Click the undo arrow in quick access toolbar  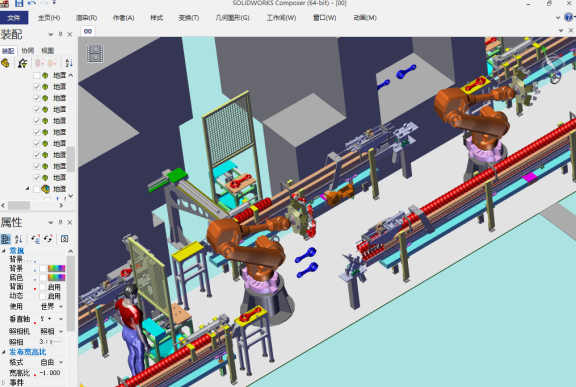(32, 3)
